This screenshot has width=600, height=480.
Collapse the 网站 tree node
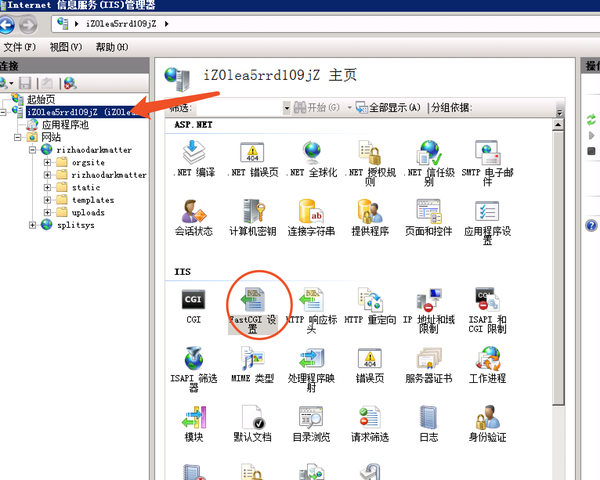point(18,137)
